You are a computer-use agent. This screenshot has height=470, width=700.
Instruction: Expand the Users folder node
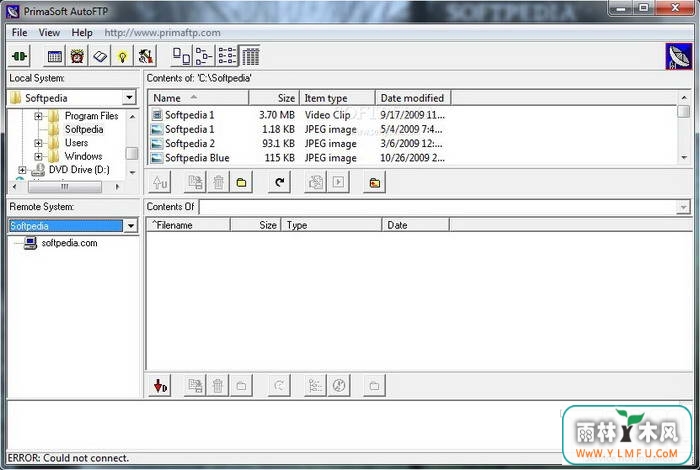pos(38,143)
